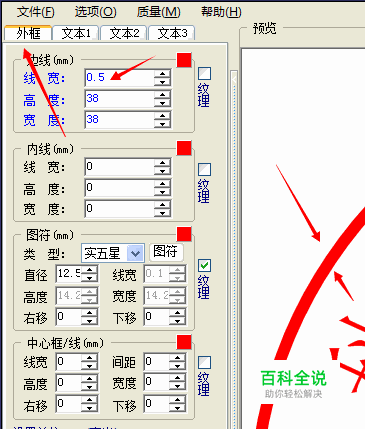The width and height of the screenshot is (365, 429).
Task: Click the 内线 高度 input field
Action: pos(120,188)
